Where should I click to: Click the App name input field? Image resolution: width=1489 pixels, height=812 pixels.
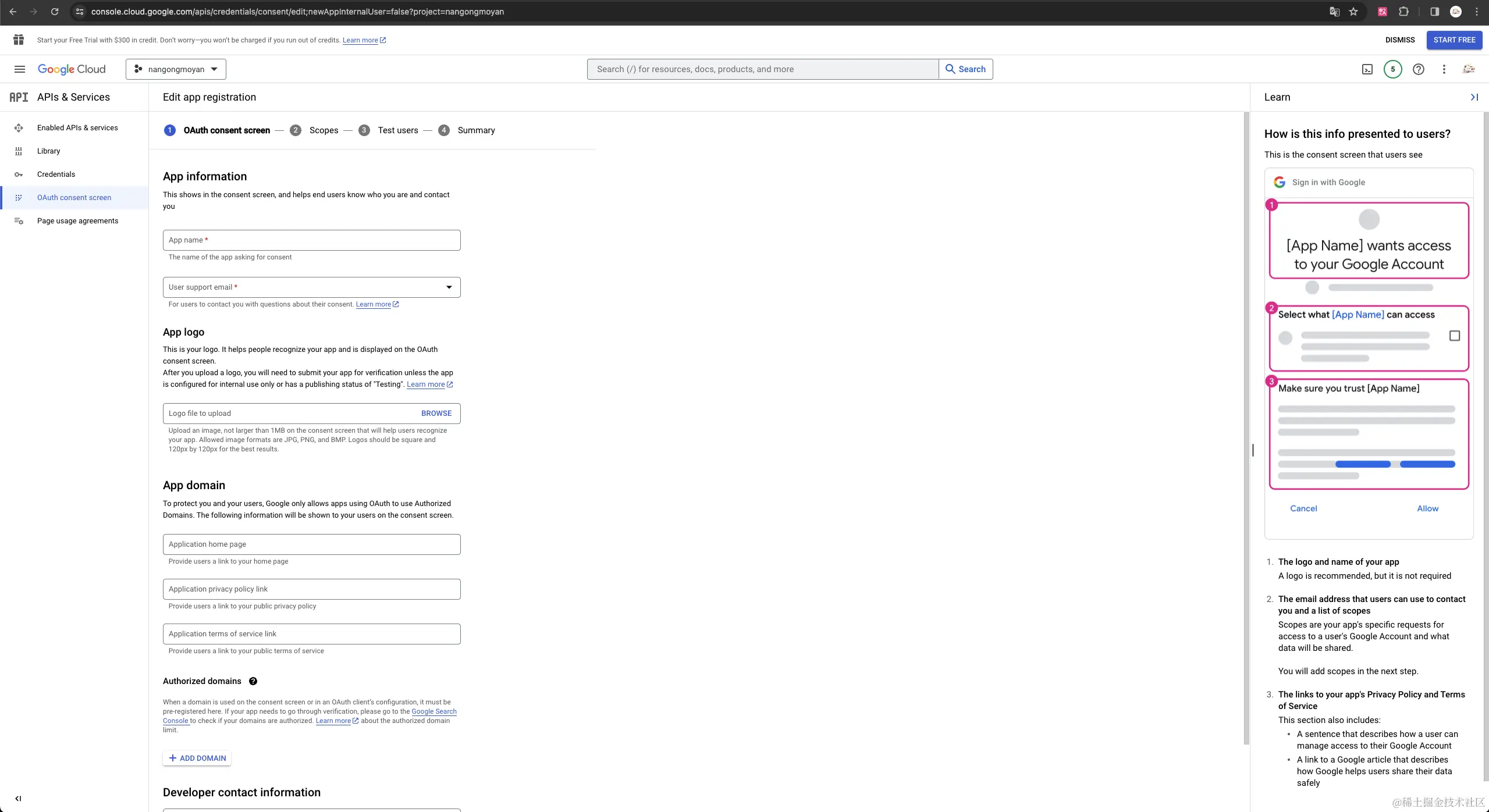311,240
